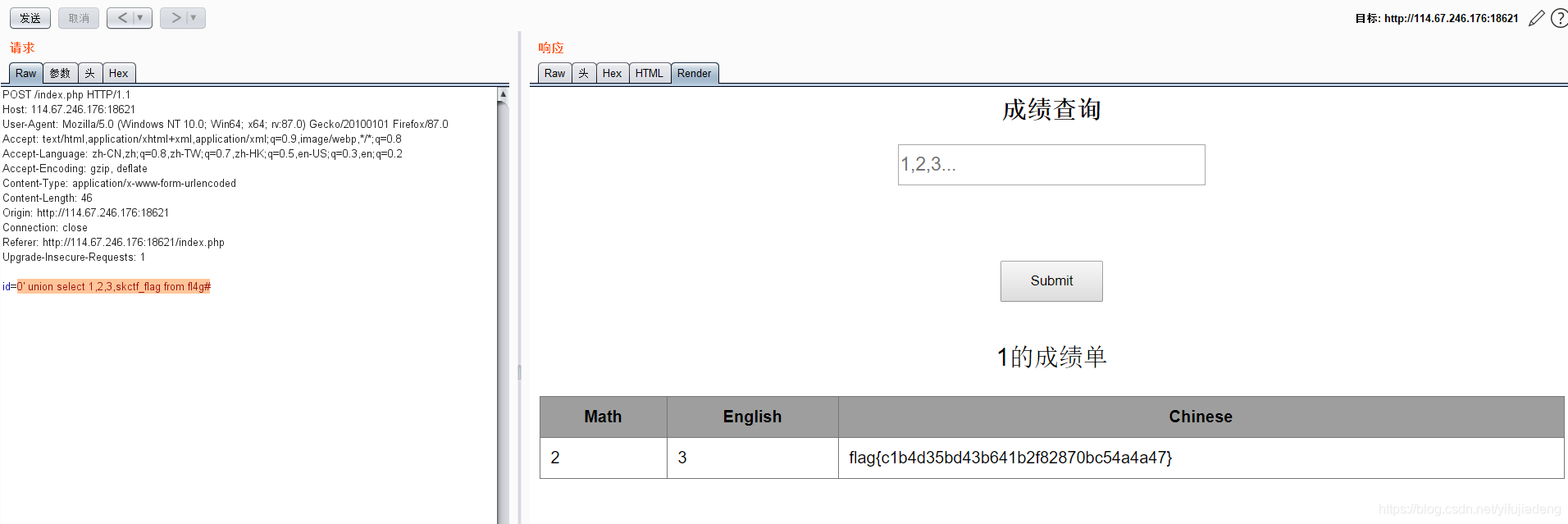Go to previous request with the back arrow

click(122, 18)
